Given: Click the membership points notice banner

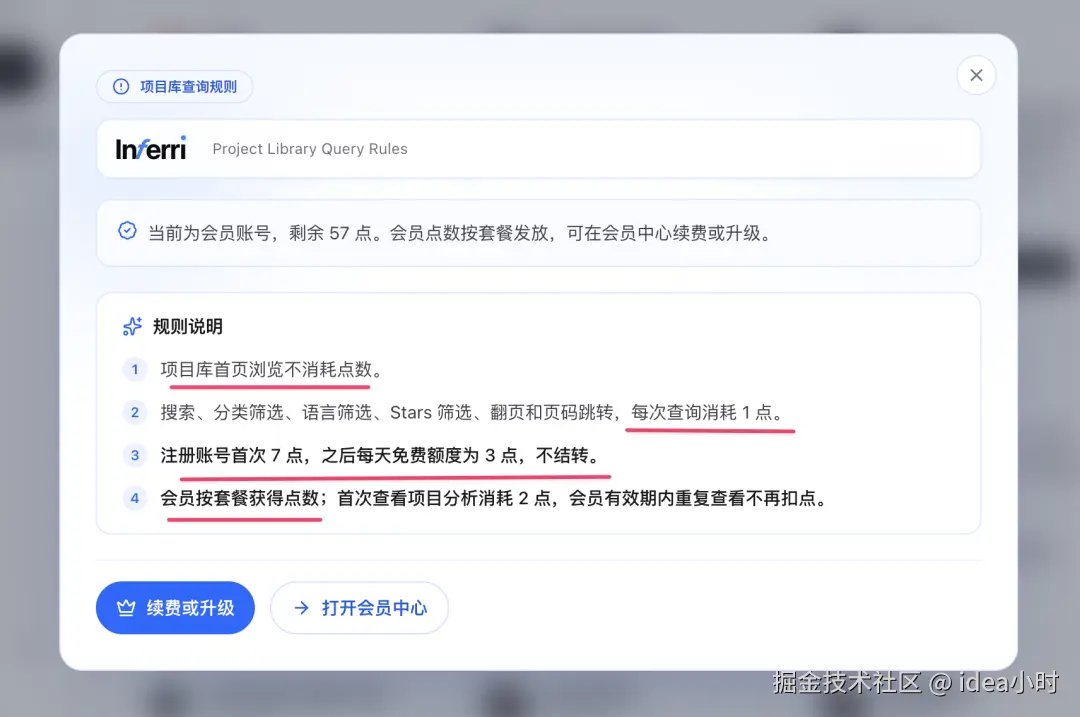Looking at the screenshot, I should 540,232.
